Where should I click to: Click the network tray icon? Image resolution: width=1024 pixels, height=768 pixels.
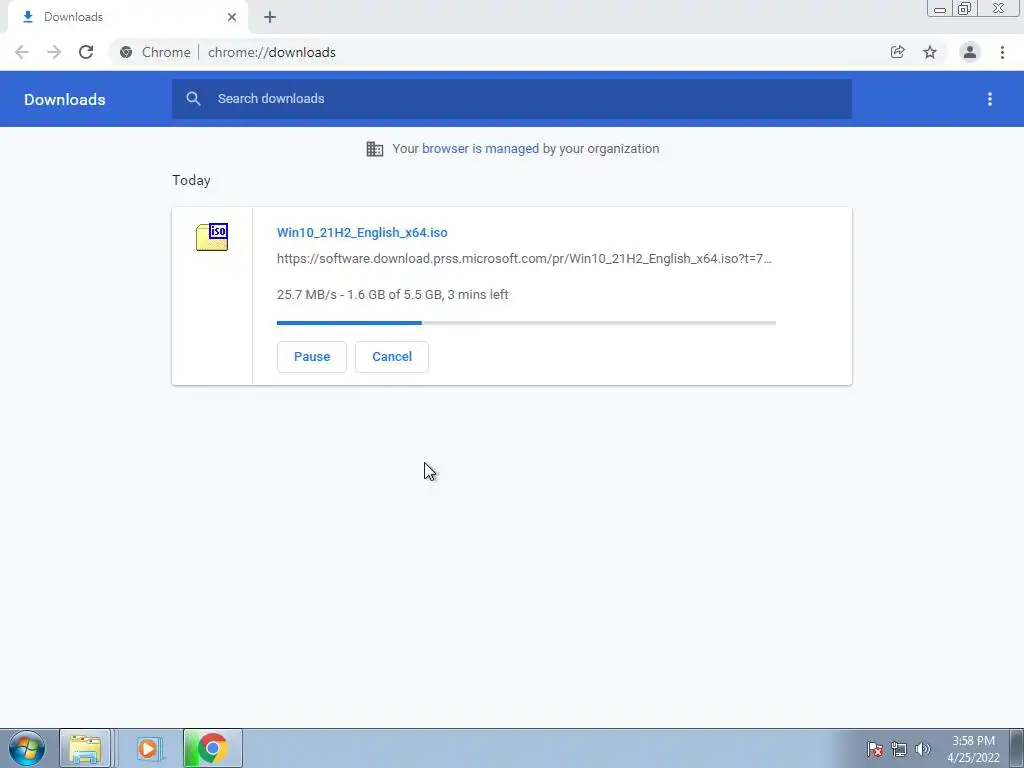pyautogui.click(x=899, y=749)
